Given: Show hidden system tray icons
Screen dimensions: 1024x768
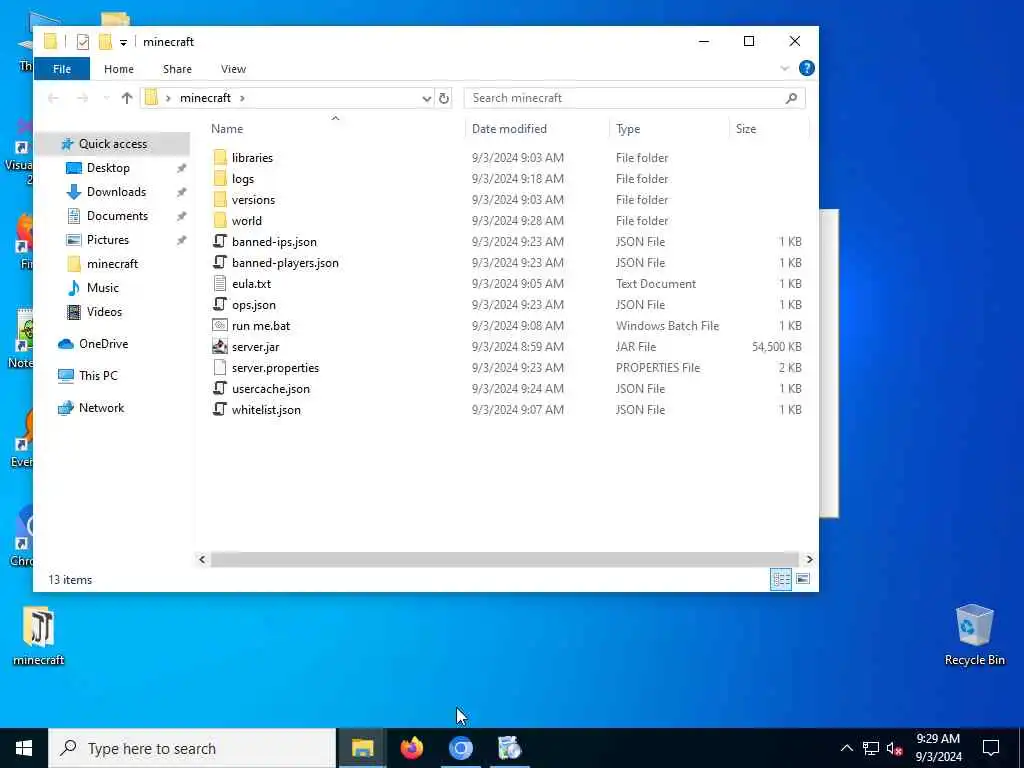Looking at the screenshot, I should point(846,748).
